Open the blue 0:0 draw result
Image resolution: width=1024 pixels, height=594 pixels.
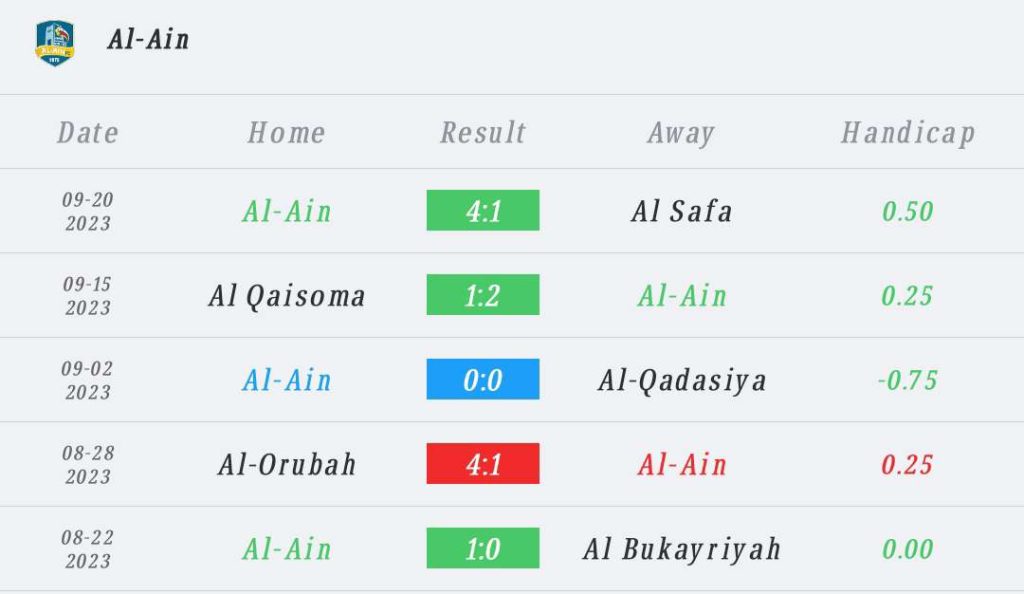(483, 380)
